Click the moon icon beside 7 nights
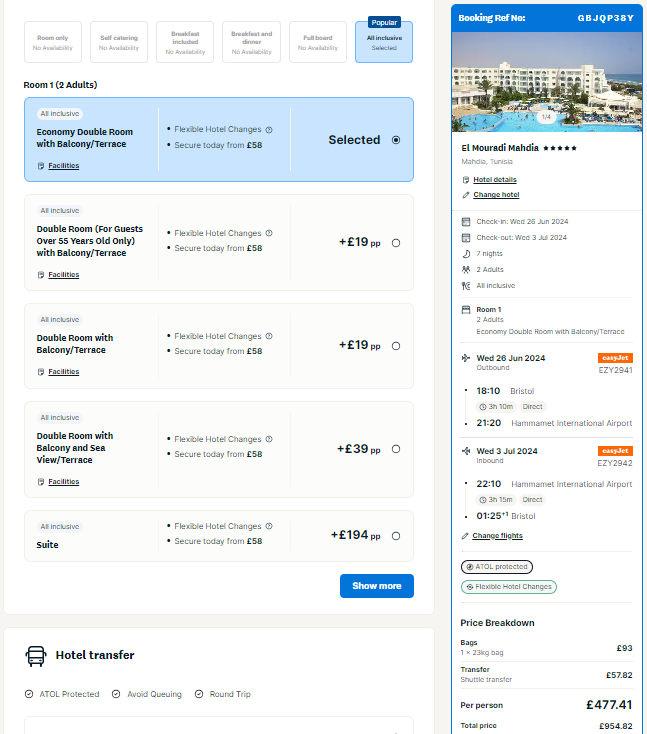The width and height of the screenshot is (647, 734). tap(466, 254)
